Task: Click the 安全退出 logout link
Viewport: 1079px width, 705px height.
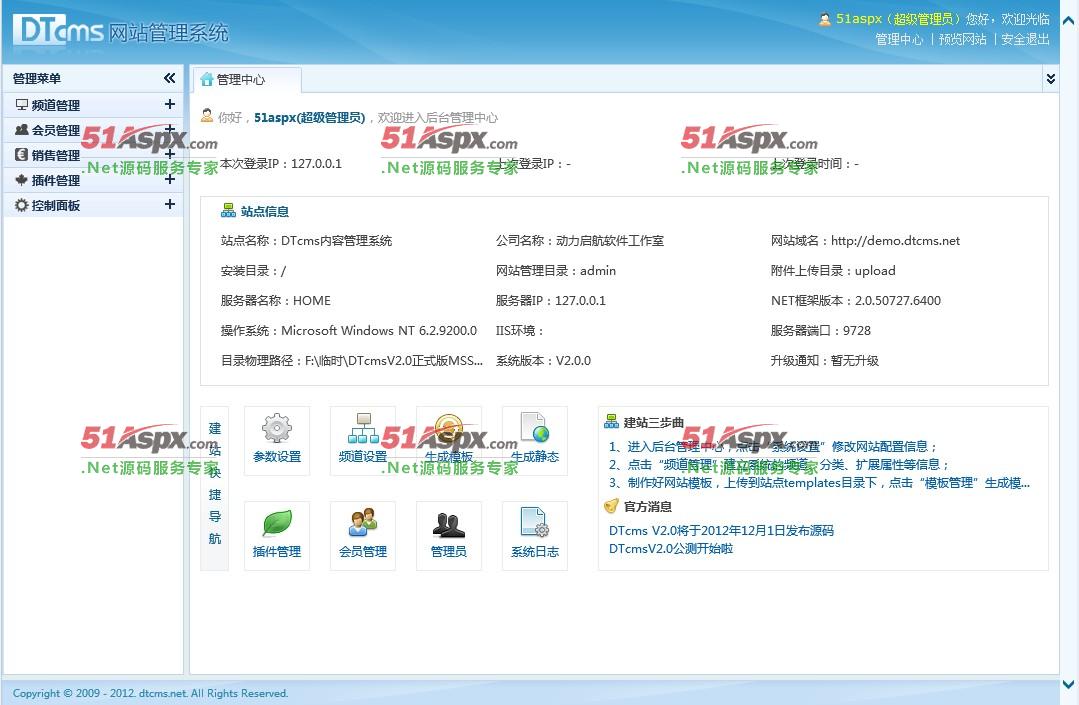Action: coord(1025,39)
